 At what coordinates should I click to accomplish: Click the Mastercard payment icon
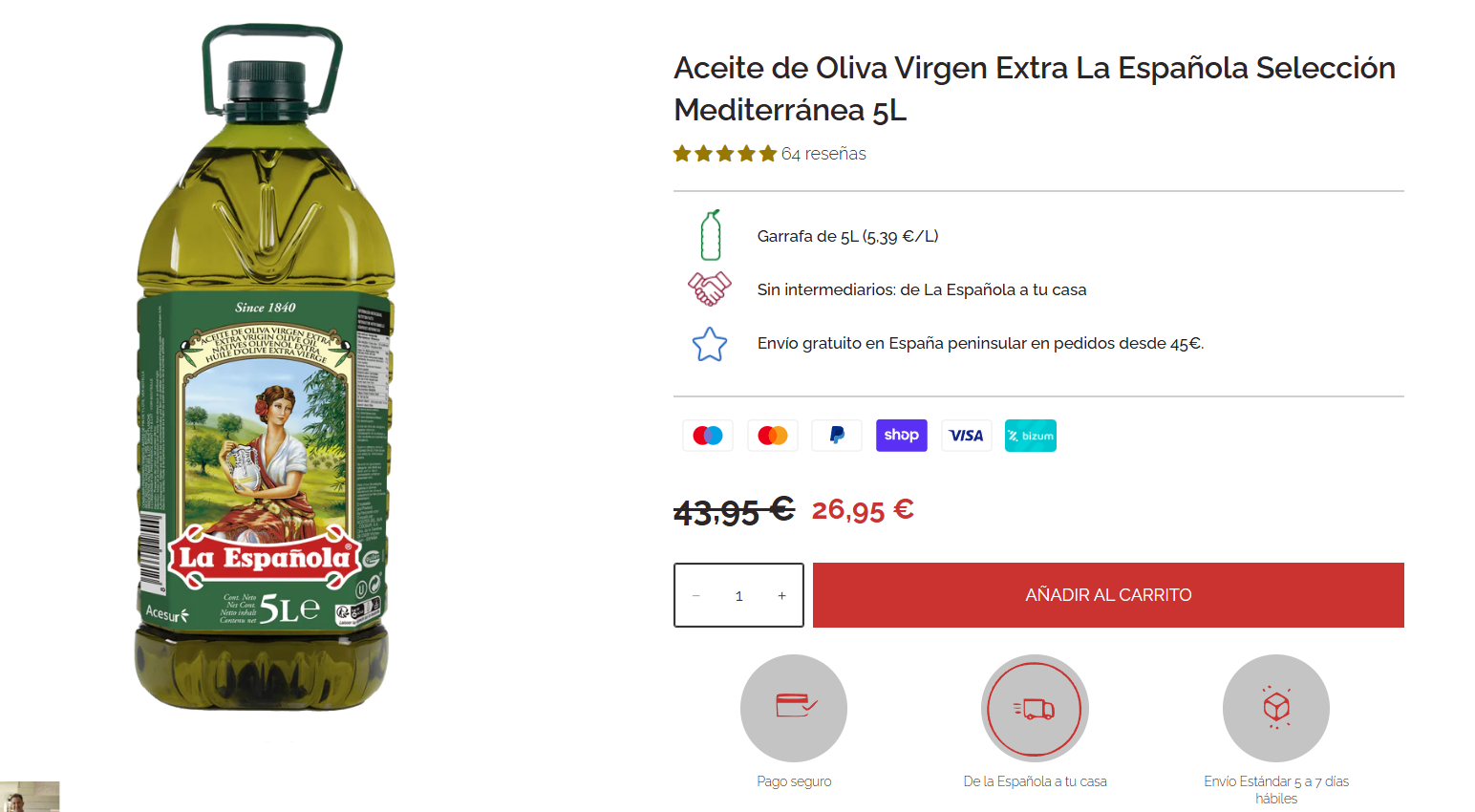[773, 436]
